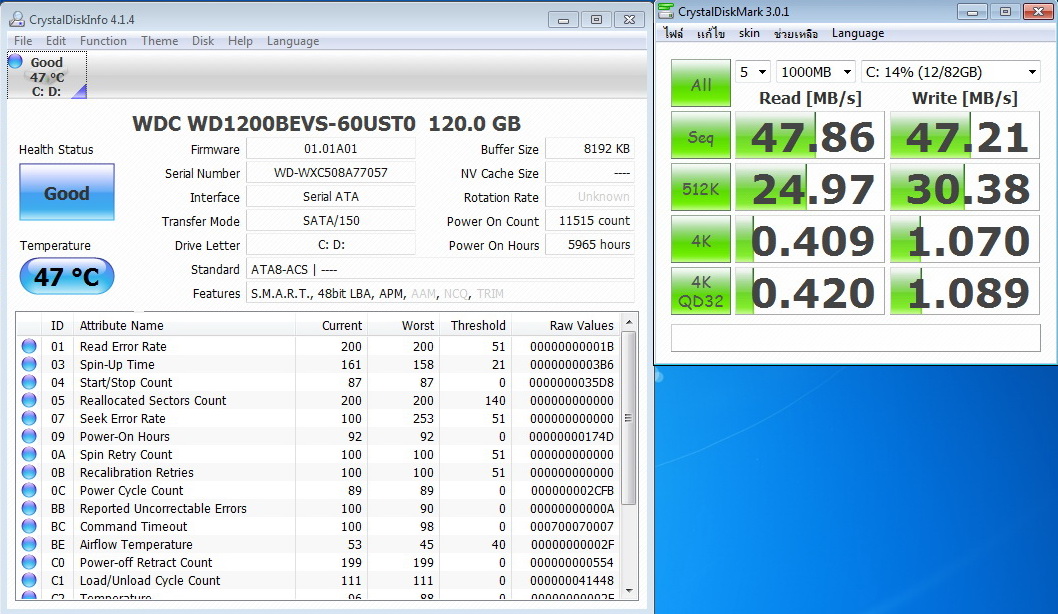Image resolution: width=1058 pixels, height=614 pixels.
Task: Click the attribute list scroll up arrow
Action: 629,322
